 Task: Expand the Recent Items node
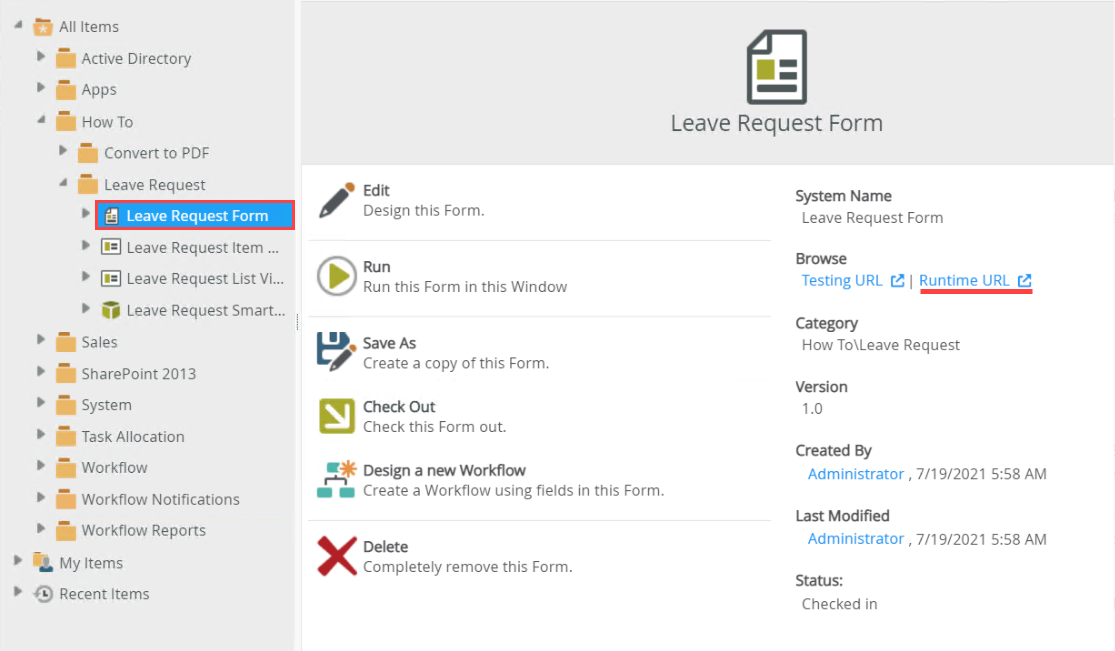[x=18, y=592]
